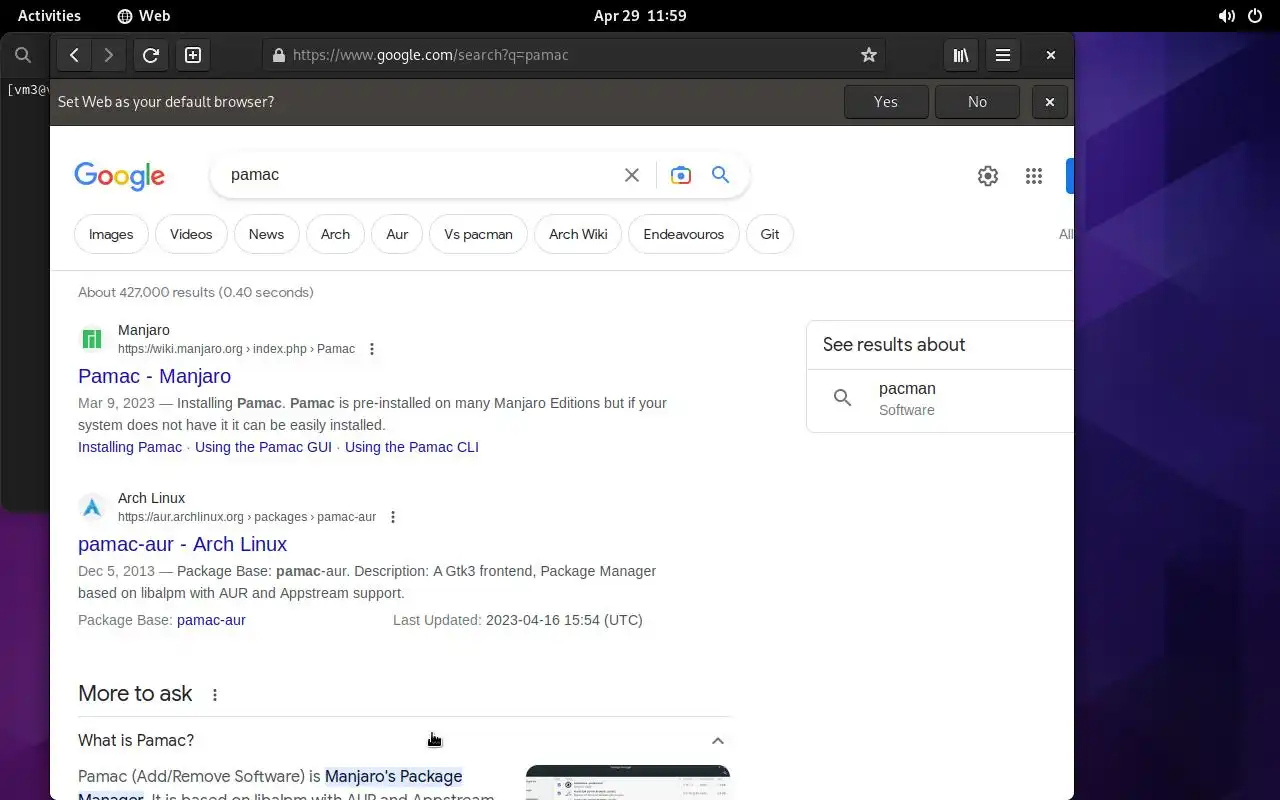
Task: Open the Google apps grid
Action: tap(1034, 176)
